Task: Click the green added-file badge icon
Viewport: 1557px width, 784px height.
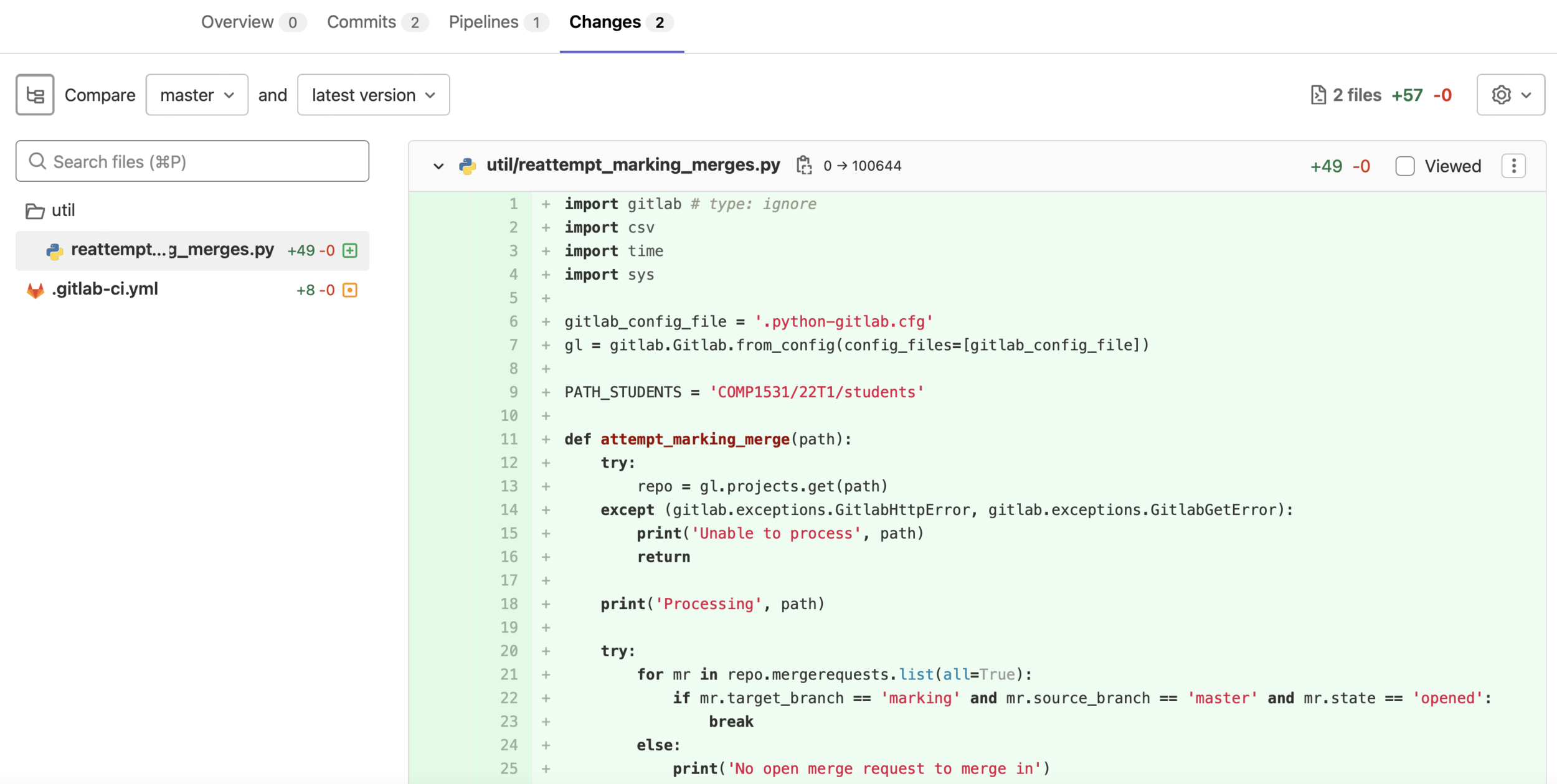Action: (x=350, y=250)
